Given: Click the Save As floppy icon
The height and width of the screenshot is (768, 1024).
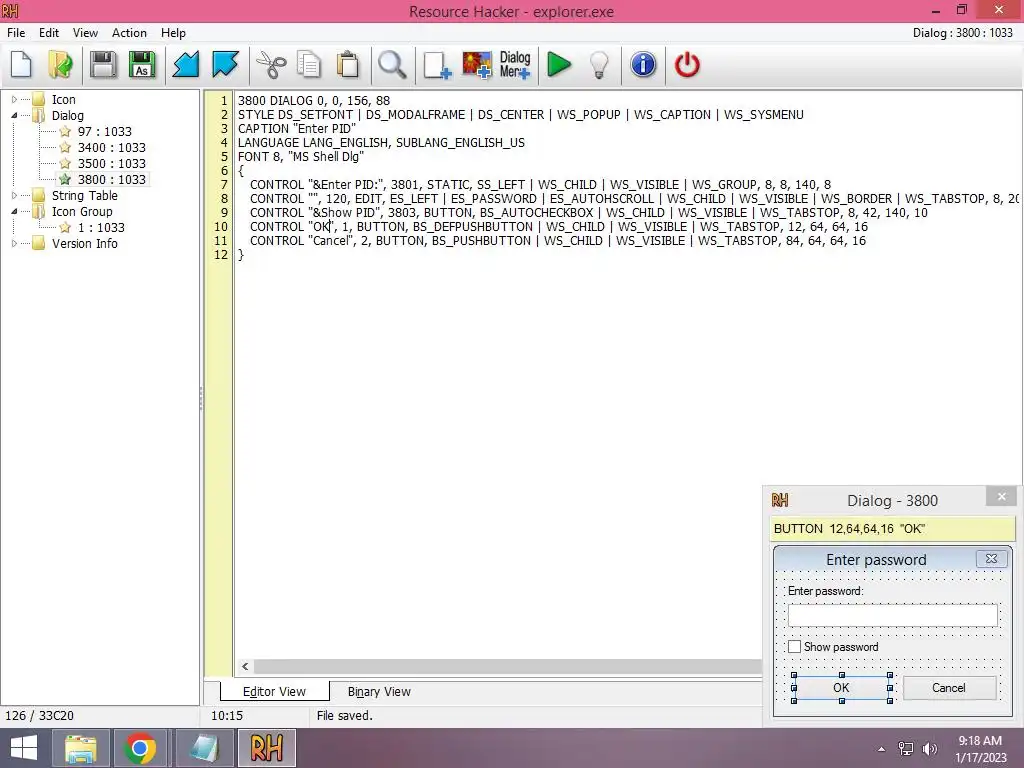Looking at the screenshot, I should click(x=142, y=65).
